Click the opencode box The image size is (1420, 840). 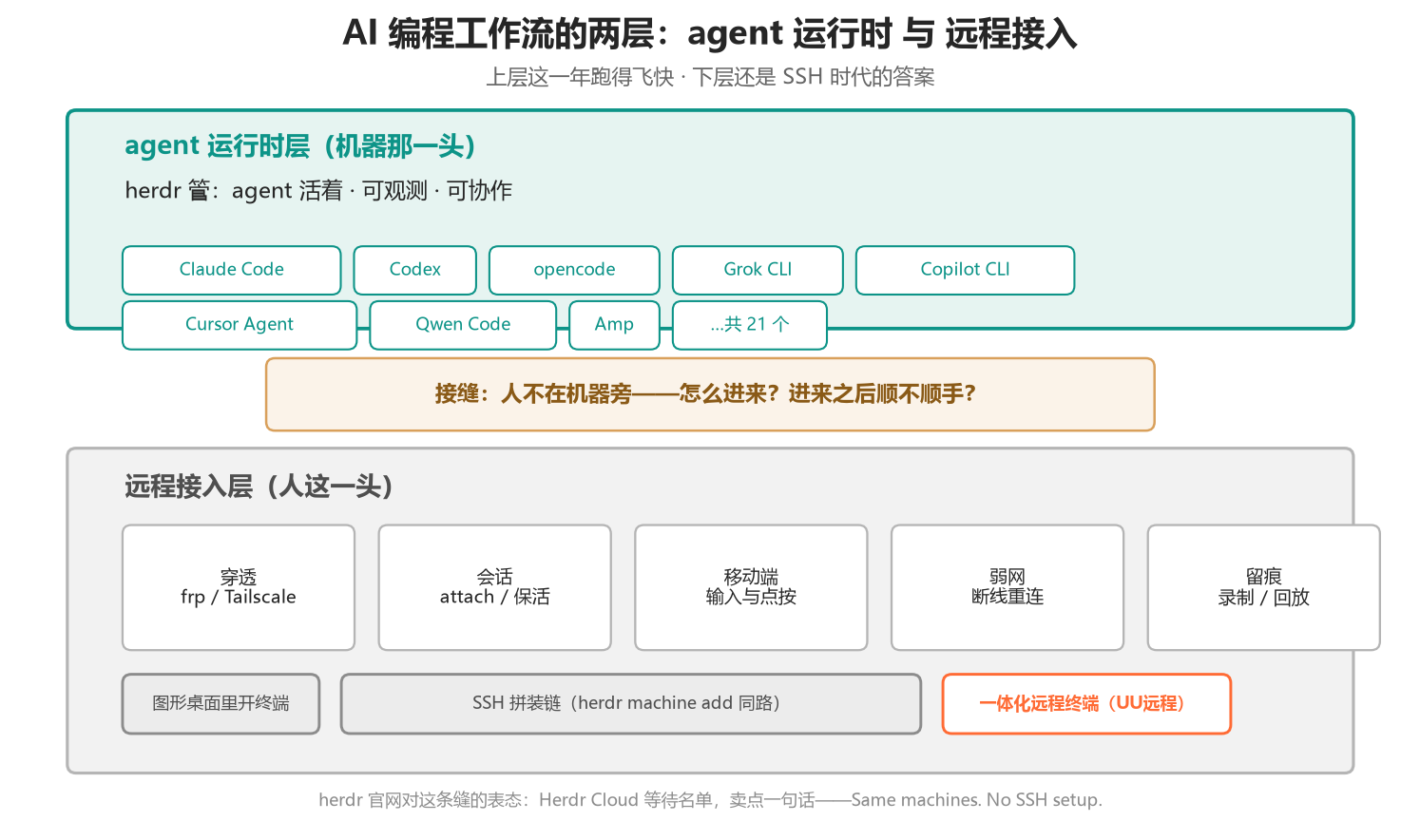tap(574, 270)
